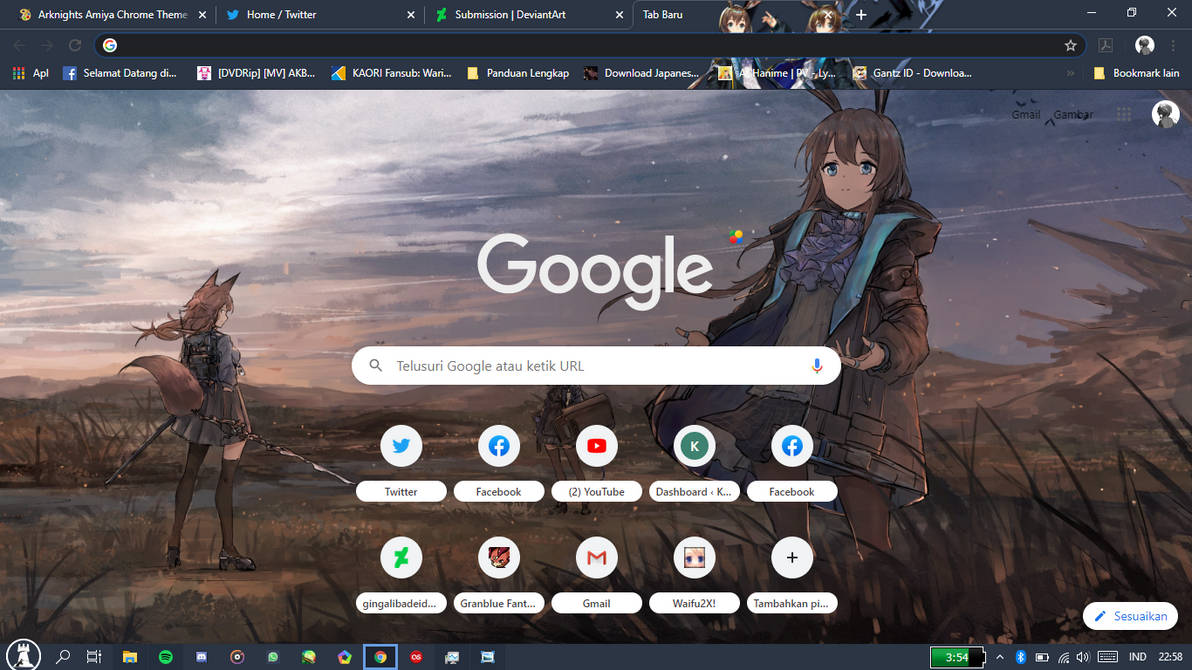This screenshot has width=1192, height=670.
Task: Open Selamat Datang di... Facebook bookmark
Action: (x=119, y=73)
